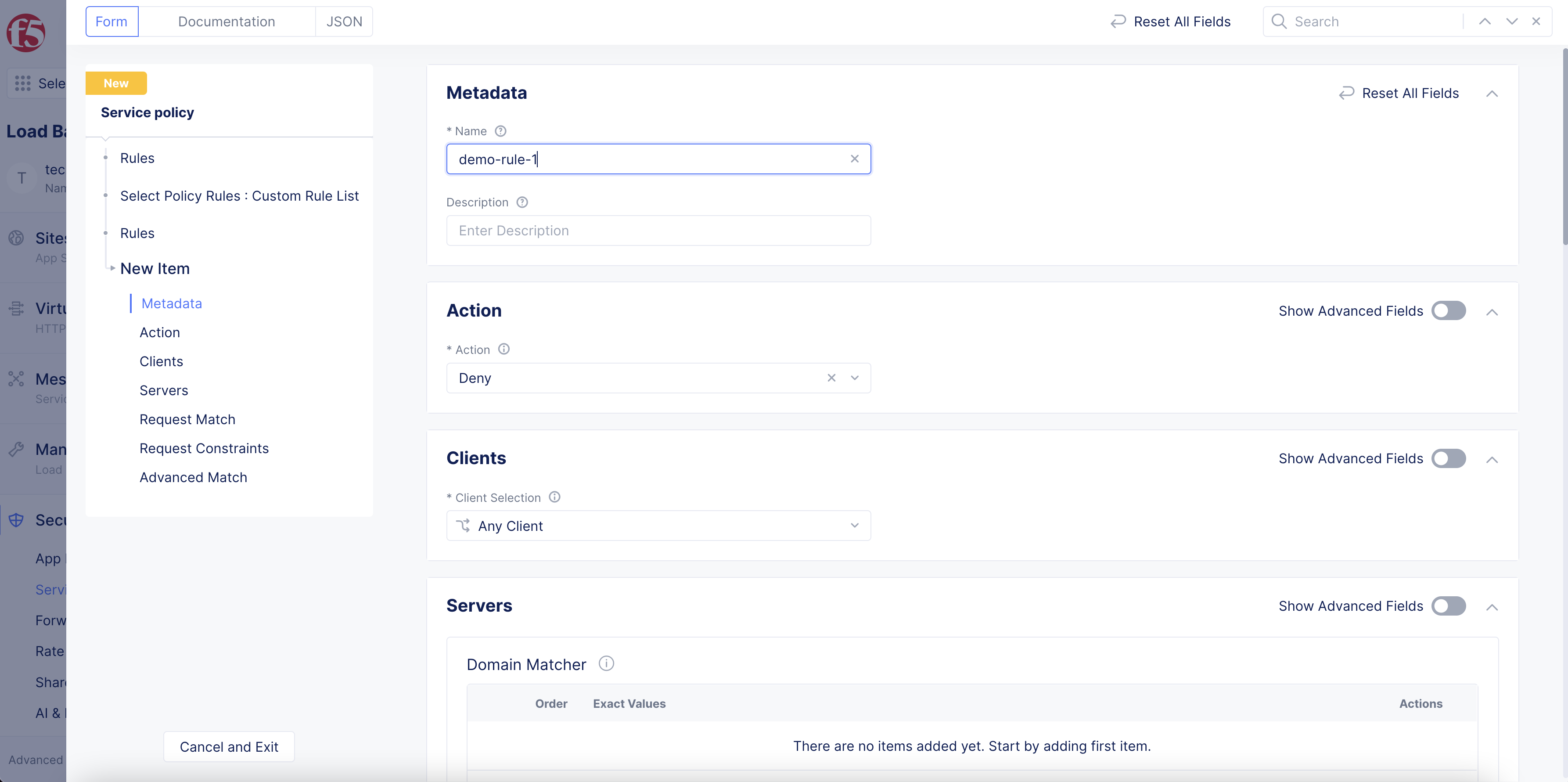Collapse the Metadata section chevron

point(1491,93)
